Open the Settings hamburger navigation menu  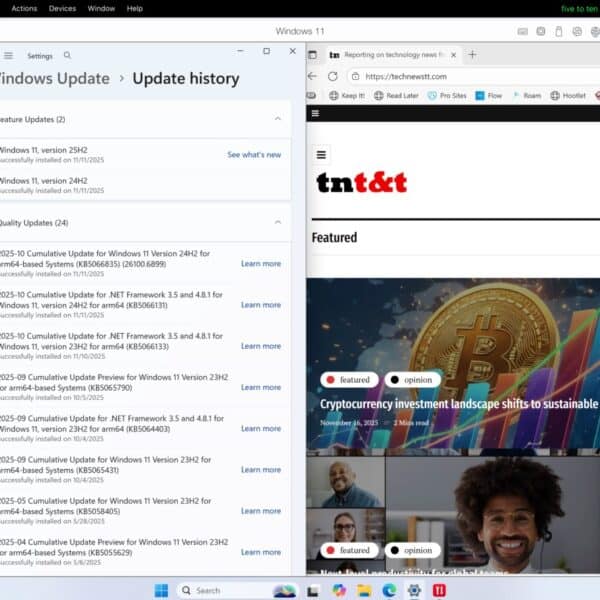(x=8, y=56)
